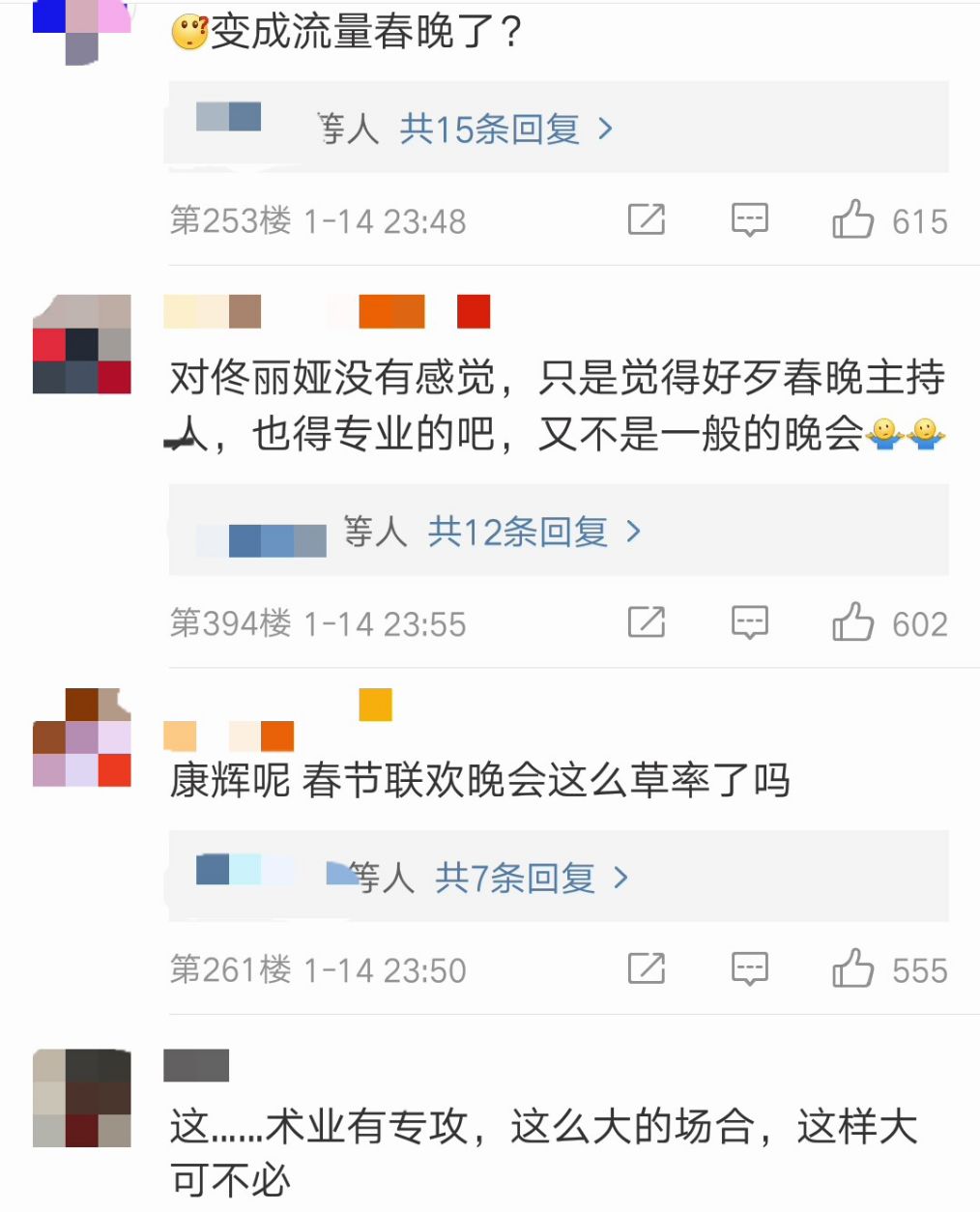Open avatar of 术业有专攻 comment author

[x=82, y=1098]
